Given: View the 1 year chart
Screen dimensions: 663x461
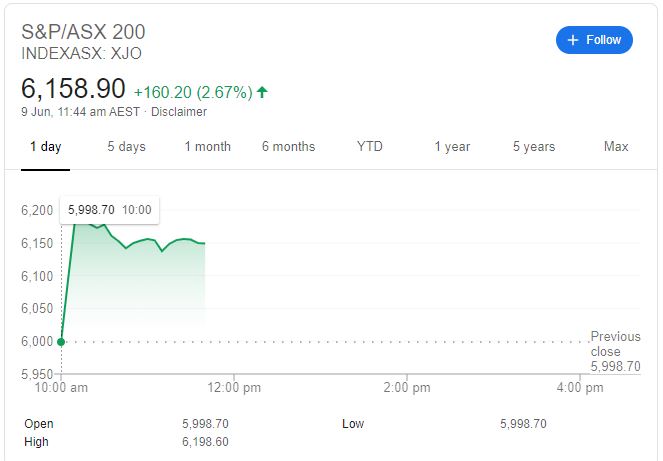Looking at the screenshot, I should pos(452,147).
